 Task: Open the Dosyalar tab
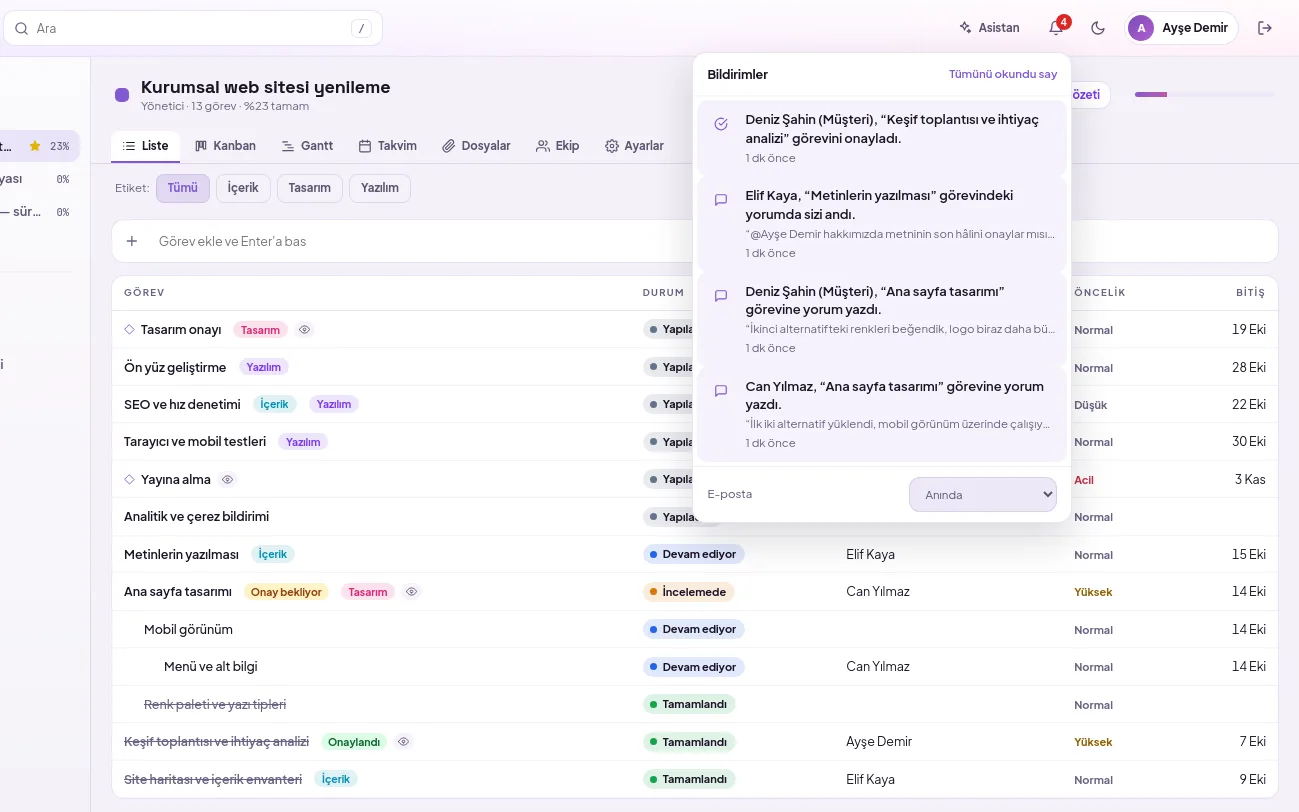(477, 146)
